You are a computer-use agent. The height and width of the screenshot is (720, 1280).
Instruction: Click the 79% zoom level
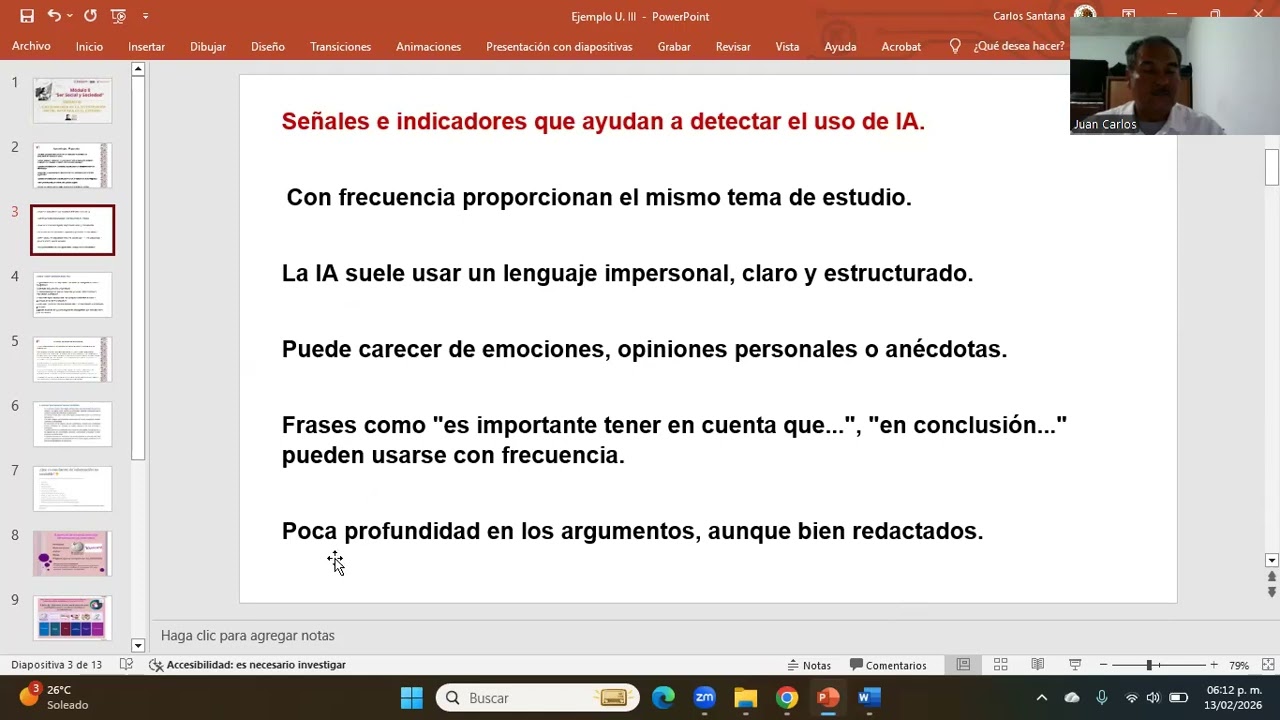[1239, 665]
